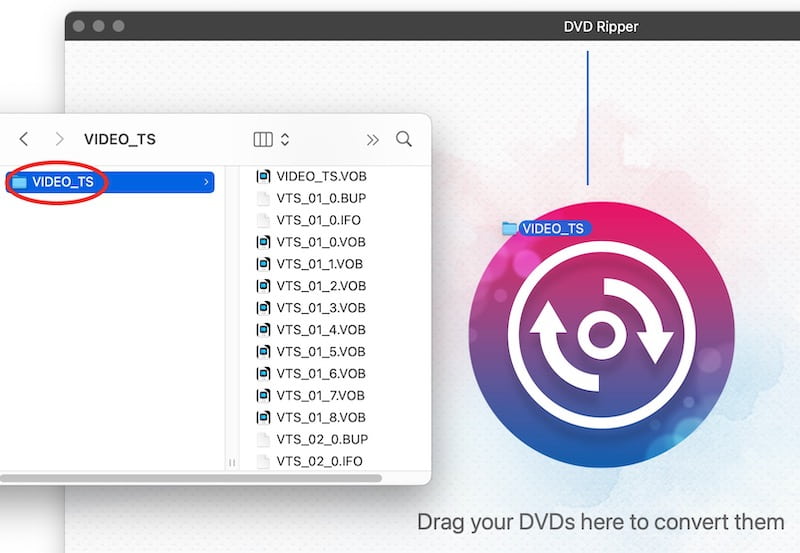Click 'Drag your DVDs here' text
Image resolution: width=800 pixels, height=553 pixels.
coord(601,522)
